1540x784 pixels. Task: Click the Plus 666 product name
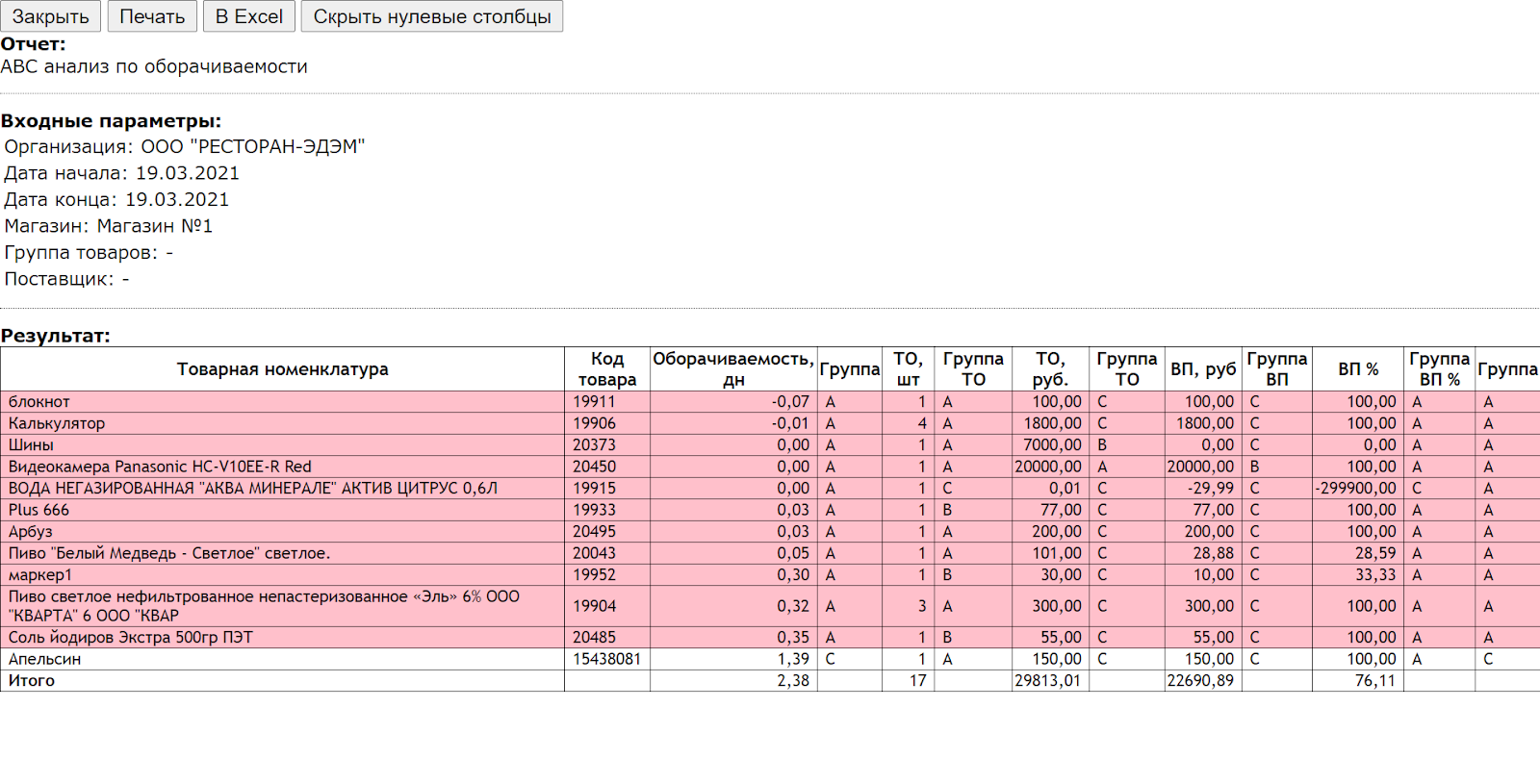coord(38,510)
